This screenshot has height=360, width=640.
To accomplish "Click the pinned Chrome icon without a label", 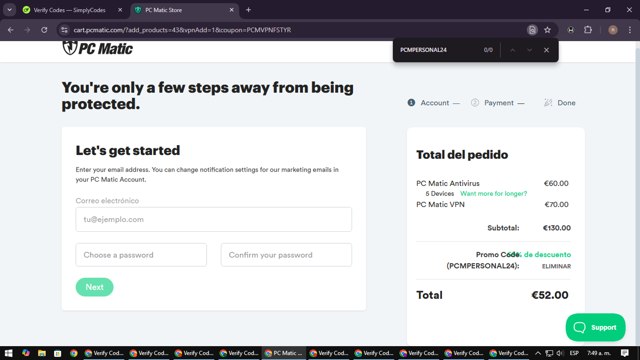I will [x=73, y=353].
